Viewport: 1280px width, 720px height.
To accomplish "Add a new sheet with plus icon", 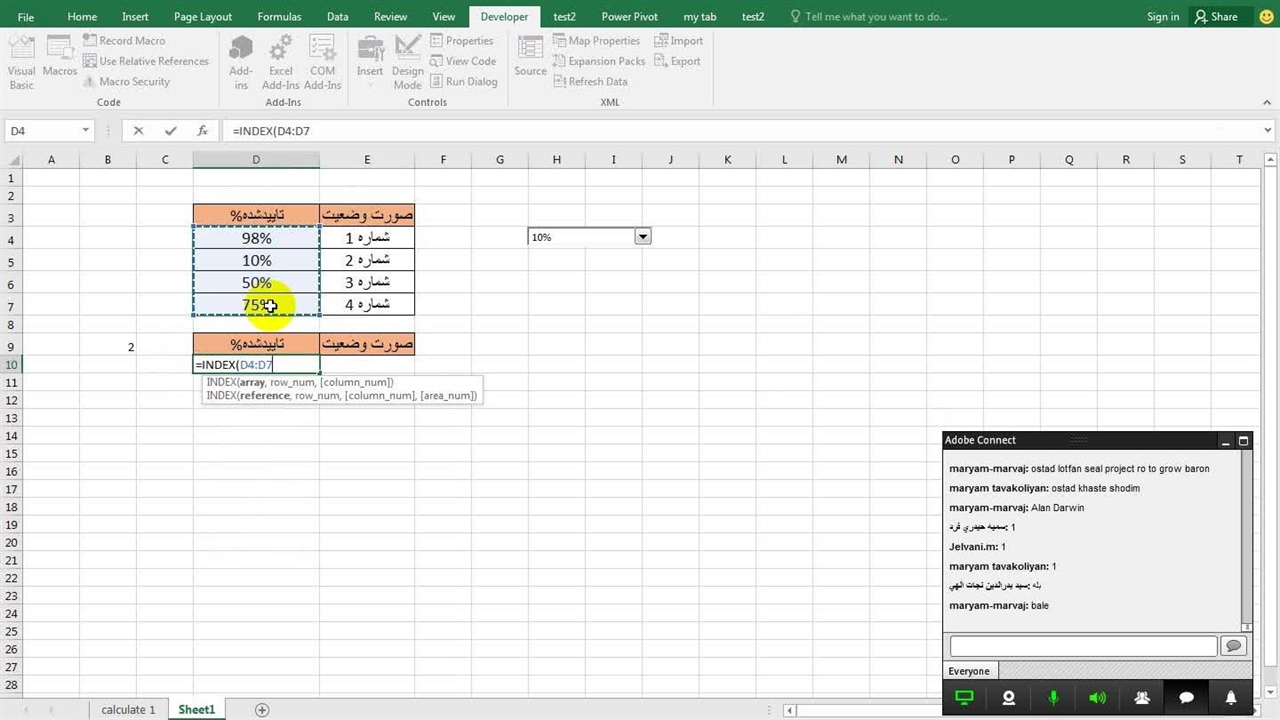I will (x=262, y=709).
